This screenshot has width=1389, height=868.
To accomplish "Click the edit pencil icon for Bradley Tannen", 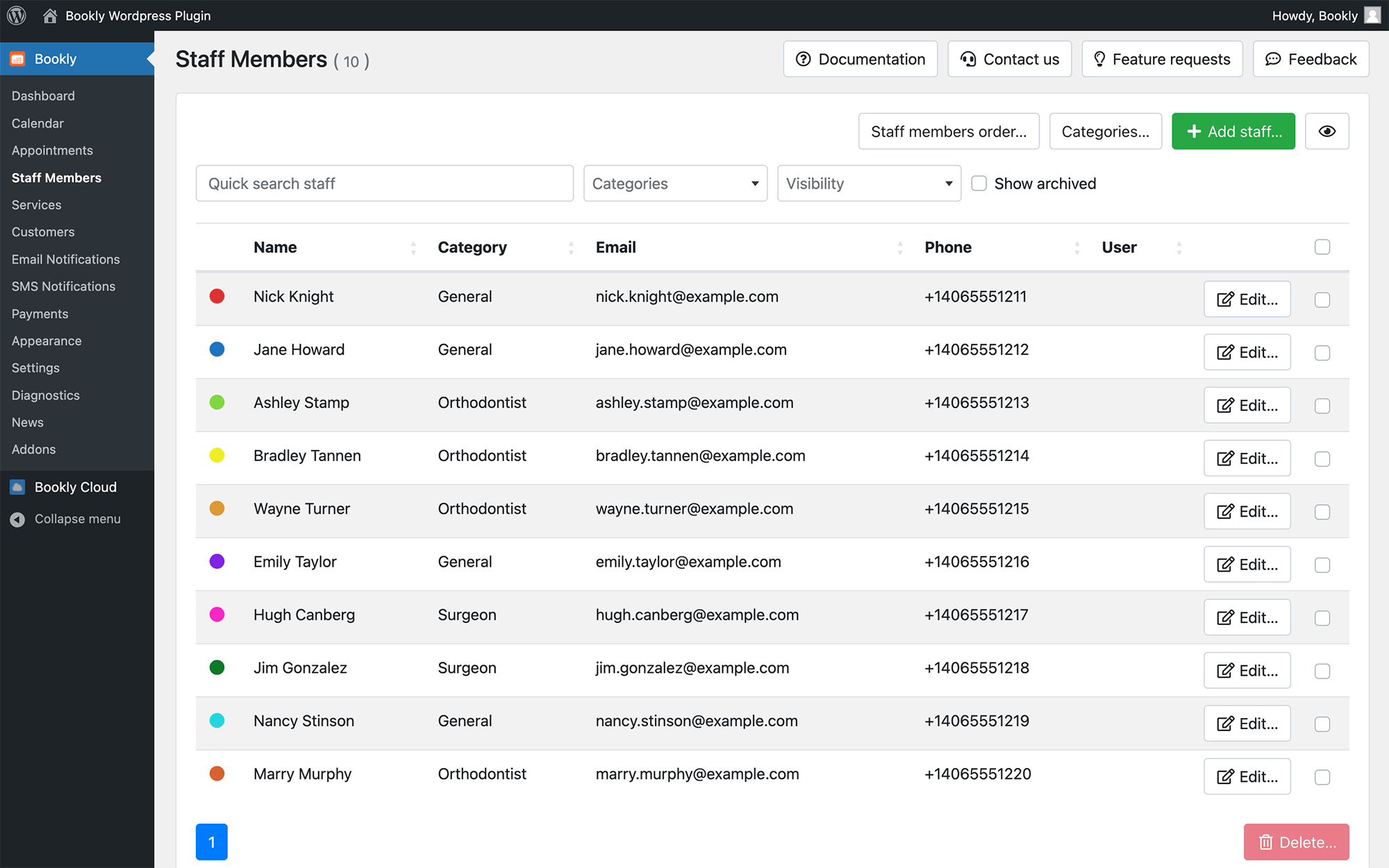I will tap(1226, 458).
